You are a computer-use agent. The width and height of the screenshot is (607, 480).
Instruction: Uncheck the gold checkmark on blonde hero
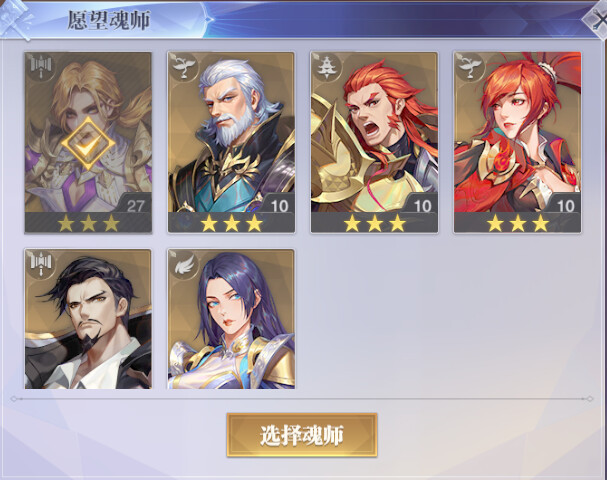88,144
